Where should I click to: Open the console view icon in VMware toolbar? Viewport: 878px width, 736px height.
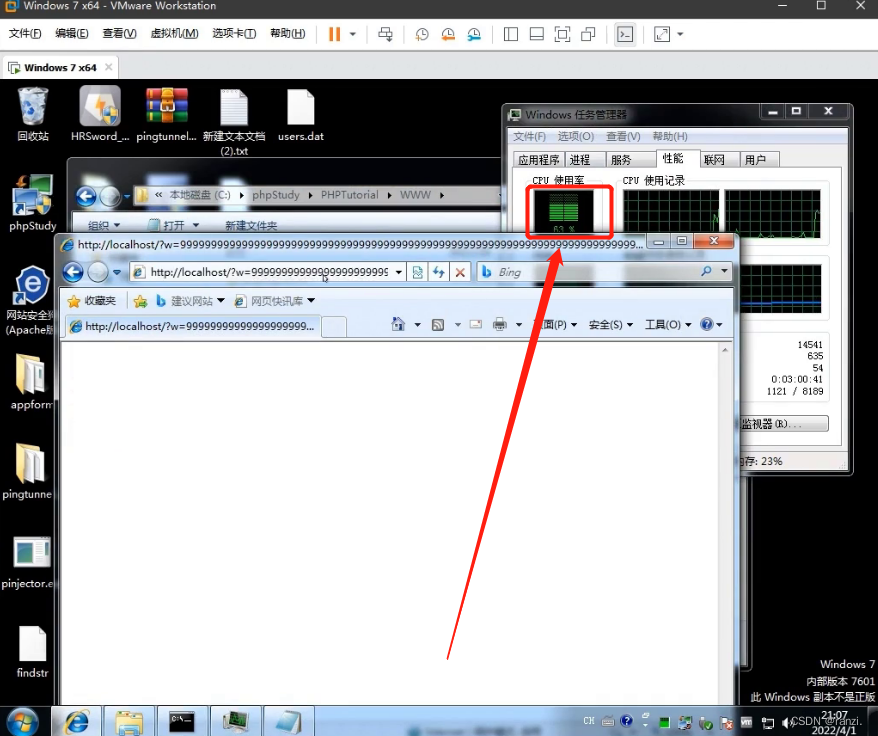[625, 34]
